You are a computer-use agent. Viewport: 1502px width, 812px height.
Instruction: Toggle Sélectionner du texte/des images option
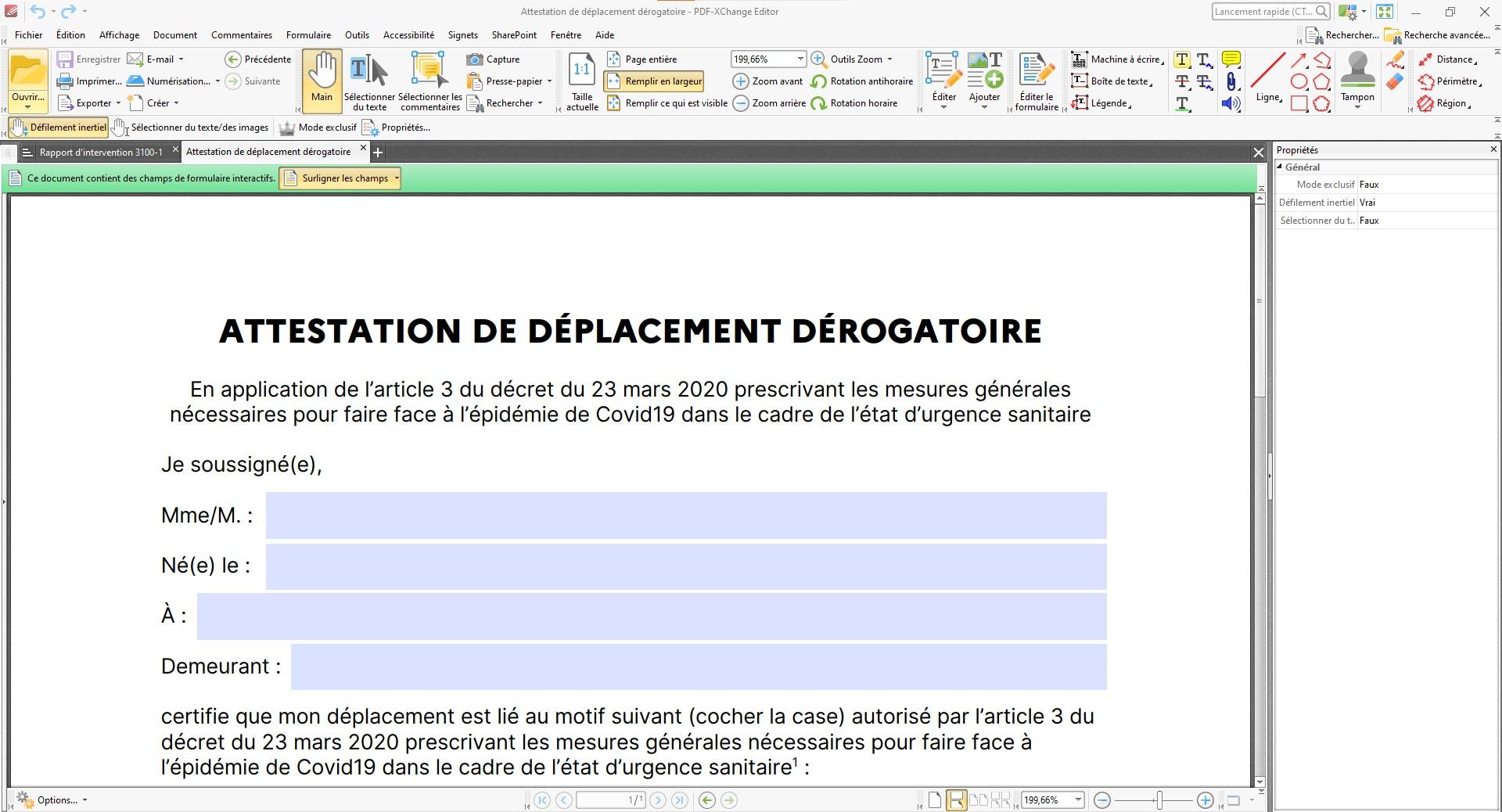[190, 128]
